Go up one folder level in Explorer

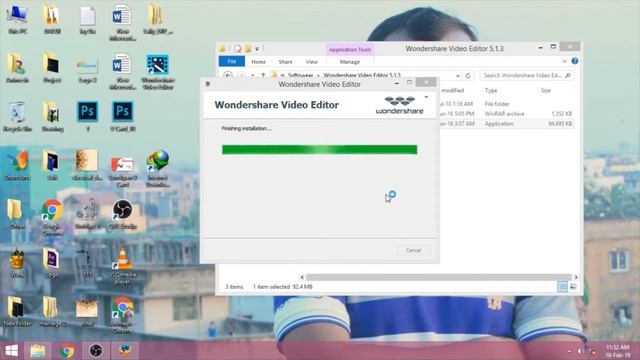coord(263,76)
